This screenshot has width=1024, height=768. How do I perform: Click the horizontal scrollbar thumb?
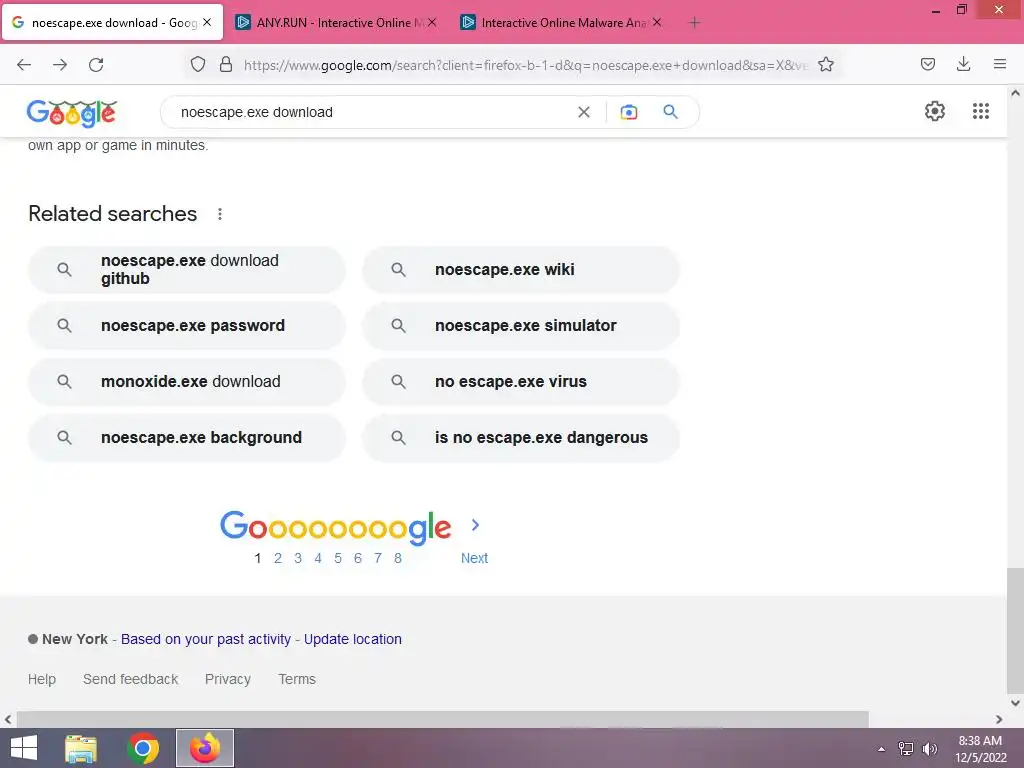[x=443, y=719]
